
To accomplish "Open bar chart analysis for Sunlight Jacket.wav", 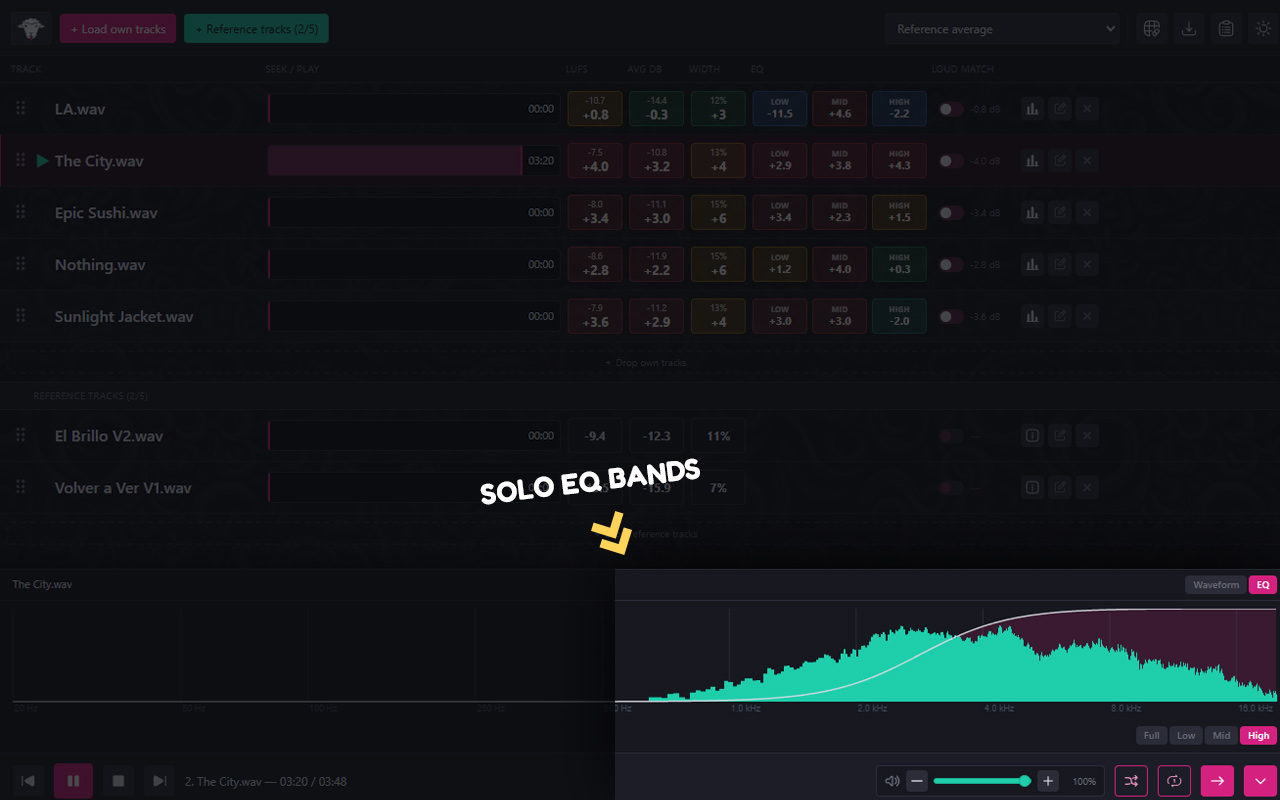I will point(1032,317).
